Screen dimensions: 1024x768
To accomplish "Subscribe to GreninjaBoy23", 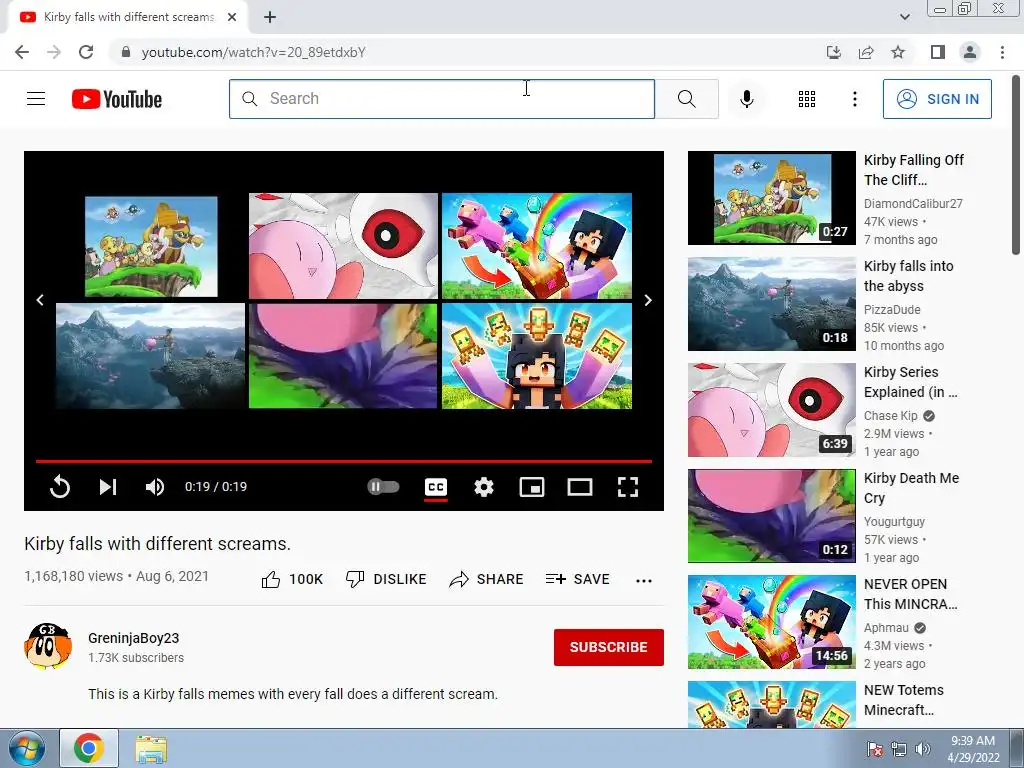I will pyautogui.click(x=609, y=647).
